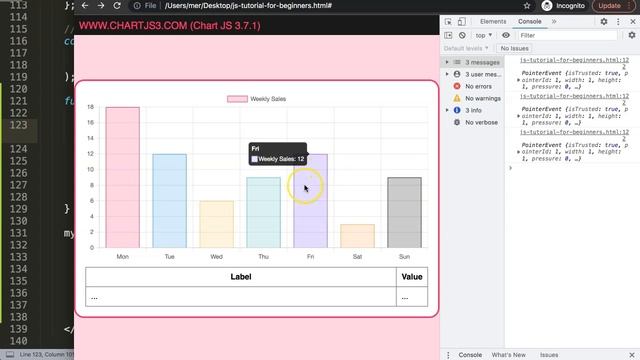
Task: Click the Fri purple bar
Action: [x=310, y=201]
